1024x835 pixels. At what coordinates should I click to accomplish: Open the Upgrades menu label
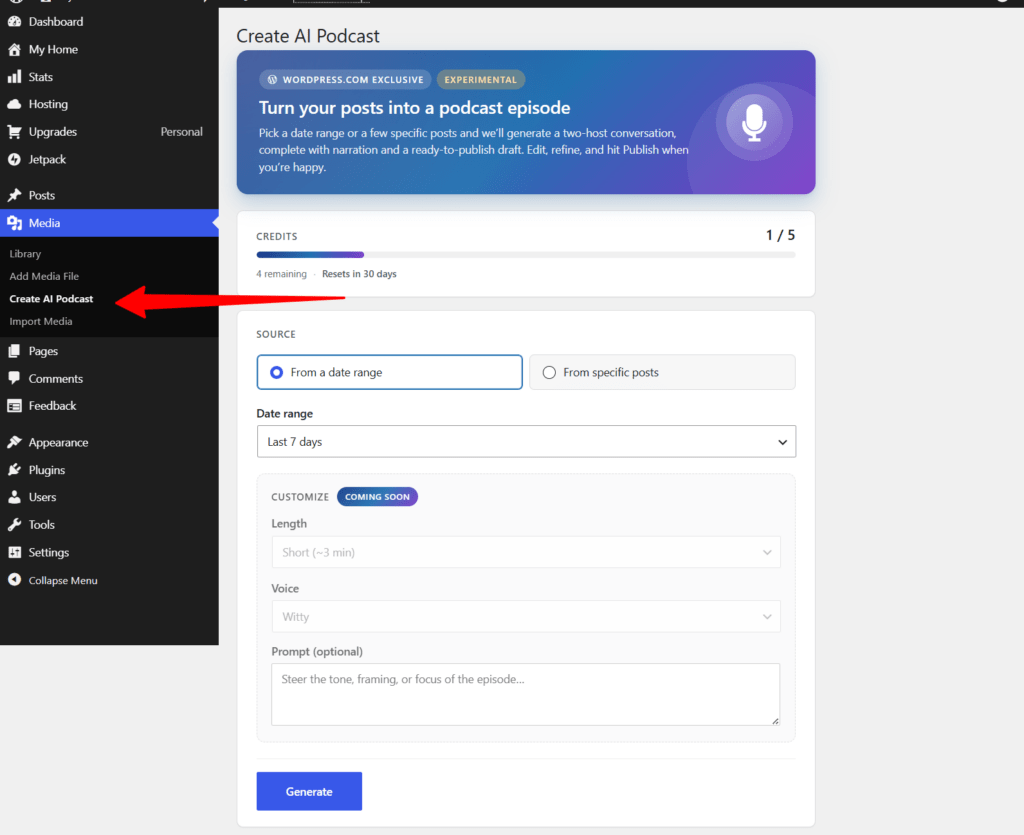click(x=53, y=132)
